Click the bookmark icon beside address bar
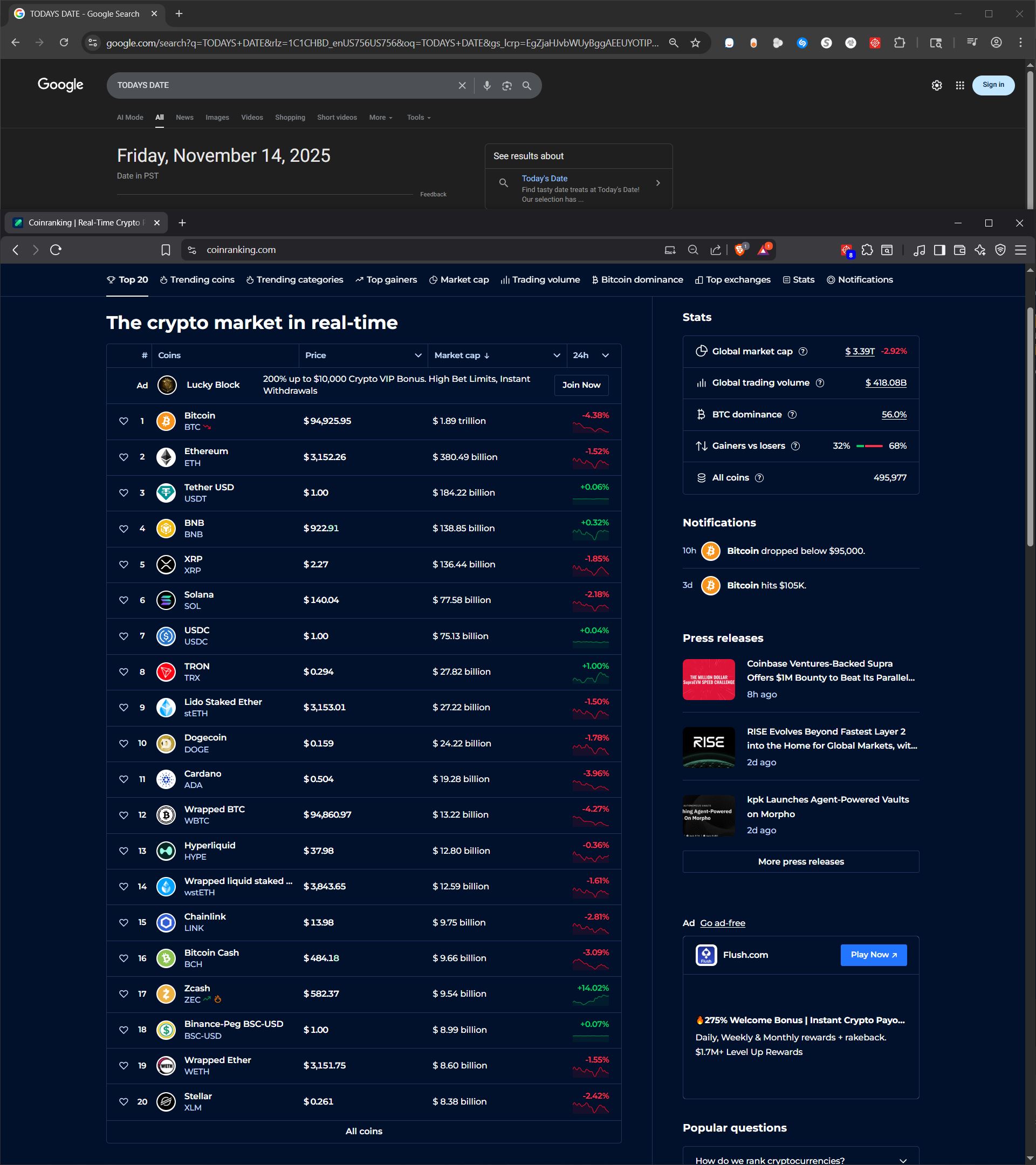The height and width of the screenshot is (1165, 1036). [x=165, y=250]
